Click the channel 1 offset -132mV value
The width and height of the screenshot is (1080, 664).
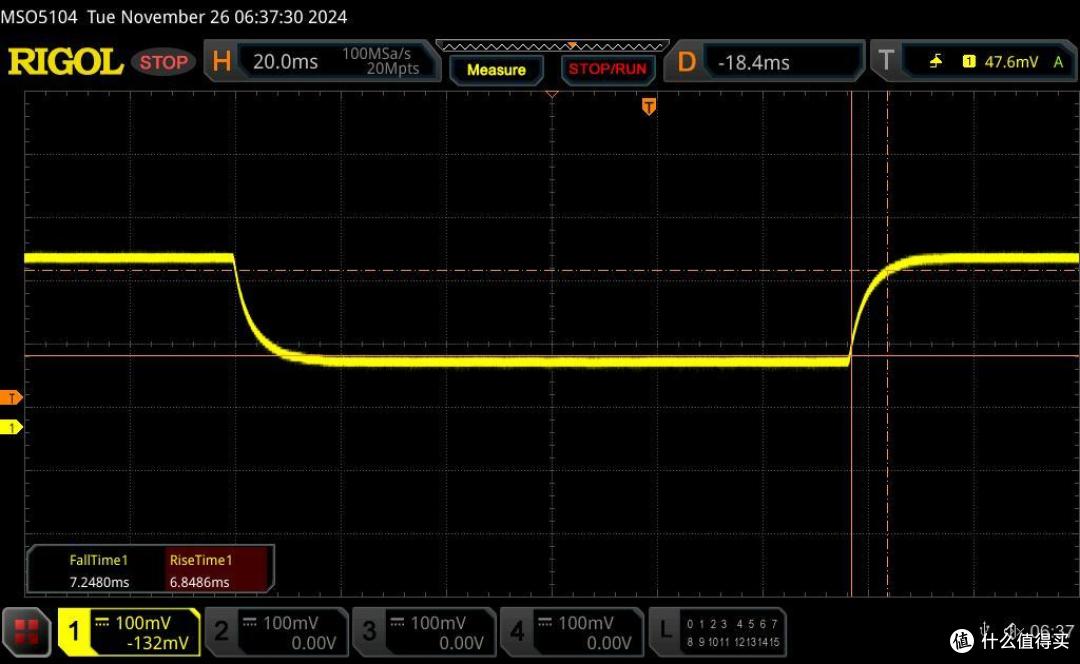pos(157,643)
